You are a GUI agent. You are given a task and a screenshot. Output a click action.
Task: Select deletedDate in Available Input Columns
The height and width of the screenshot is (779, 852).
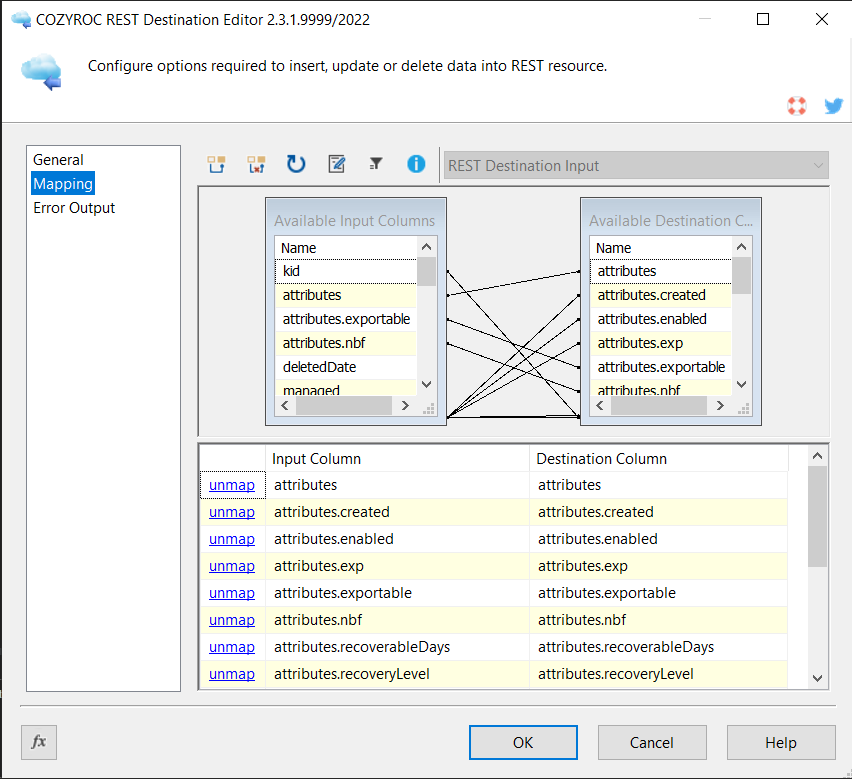pyautogui.click(x=319, y=367)
